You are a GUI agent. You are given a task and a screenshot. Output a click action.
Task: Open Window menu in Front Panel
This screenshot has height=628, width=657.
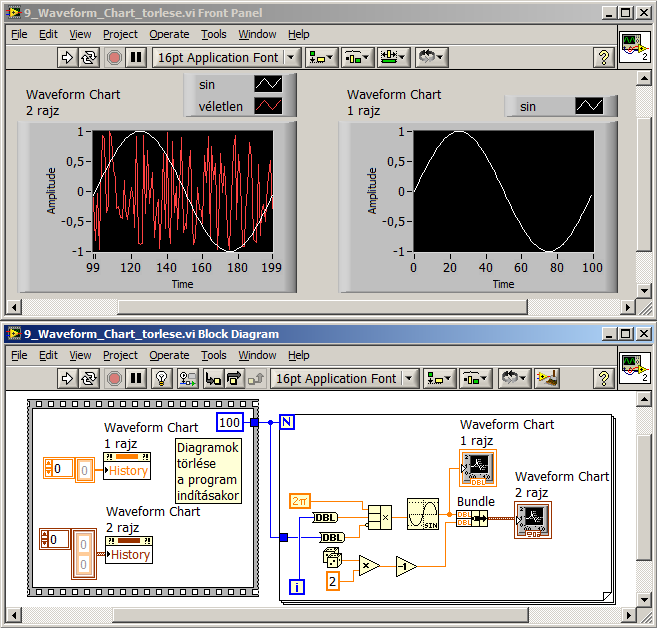[257, 34]
